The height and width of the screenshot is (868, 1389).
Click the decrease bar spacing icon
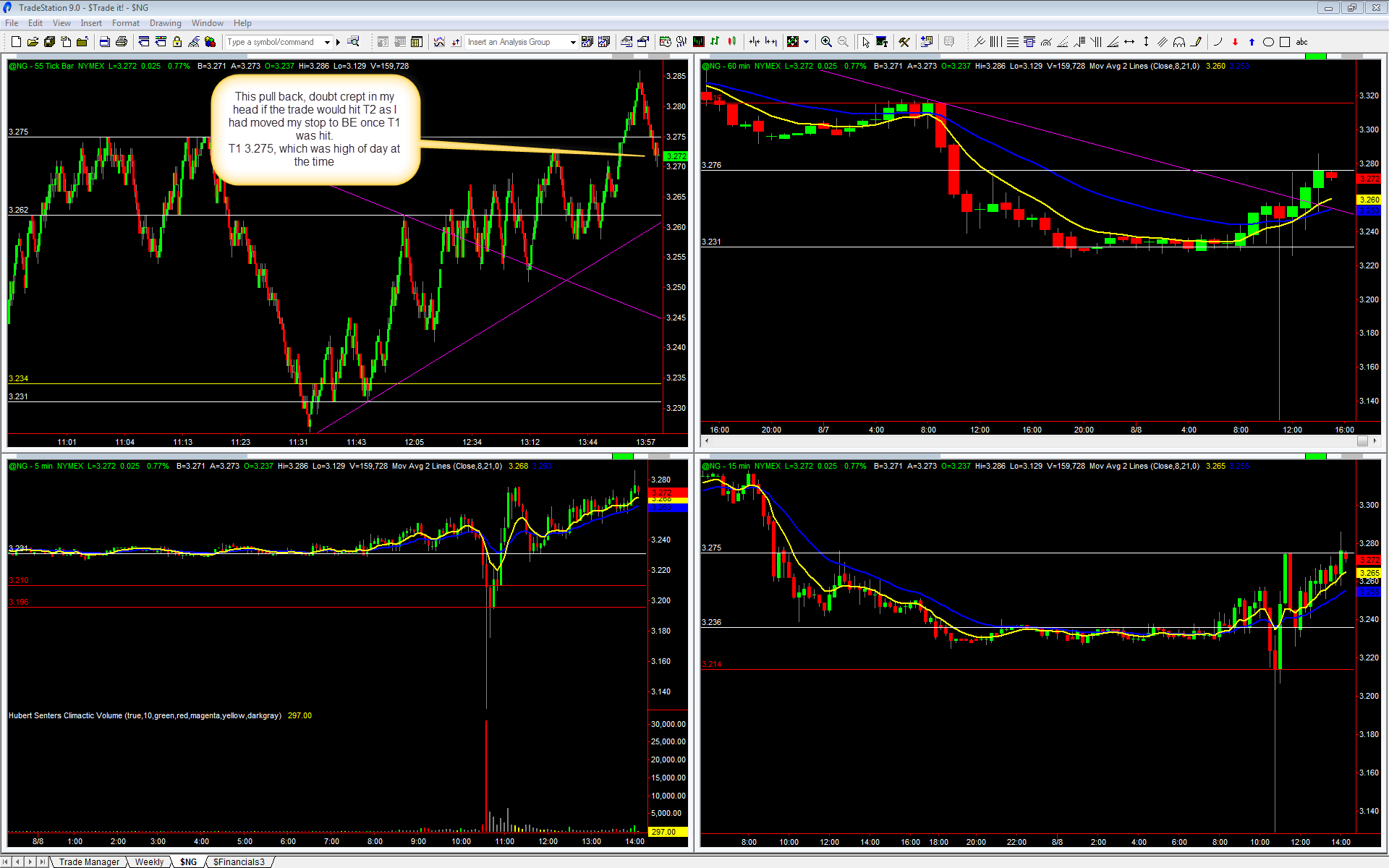(x=755, y=42)
